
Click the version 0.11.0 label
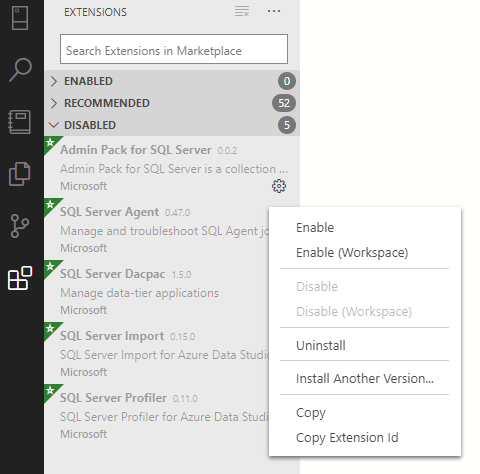click(185, 399)
